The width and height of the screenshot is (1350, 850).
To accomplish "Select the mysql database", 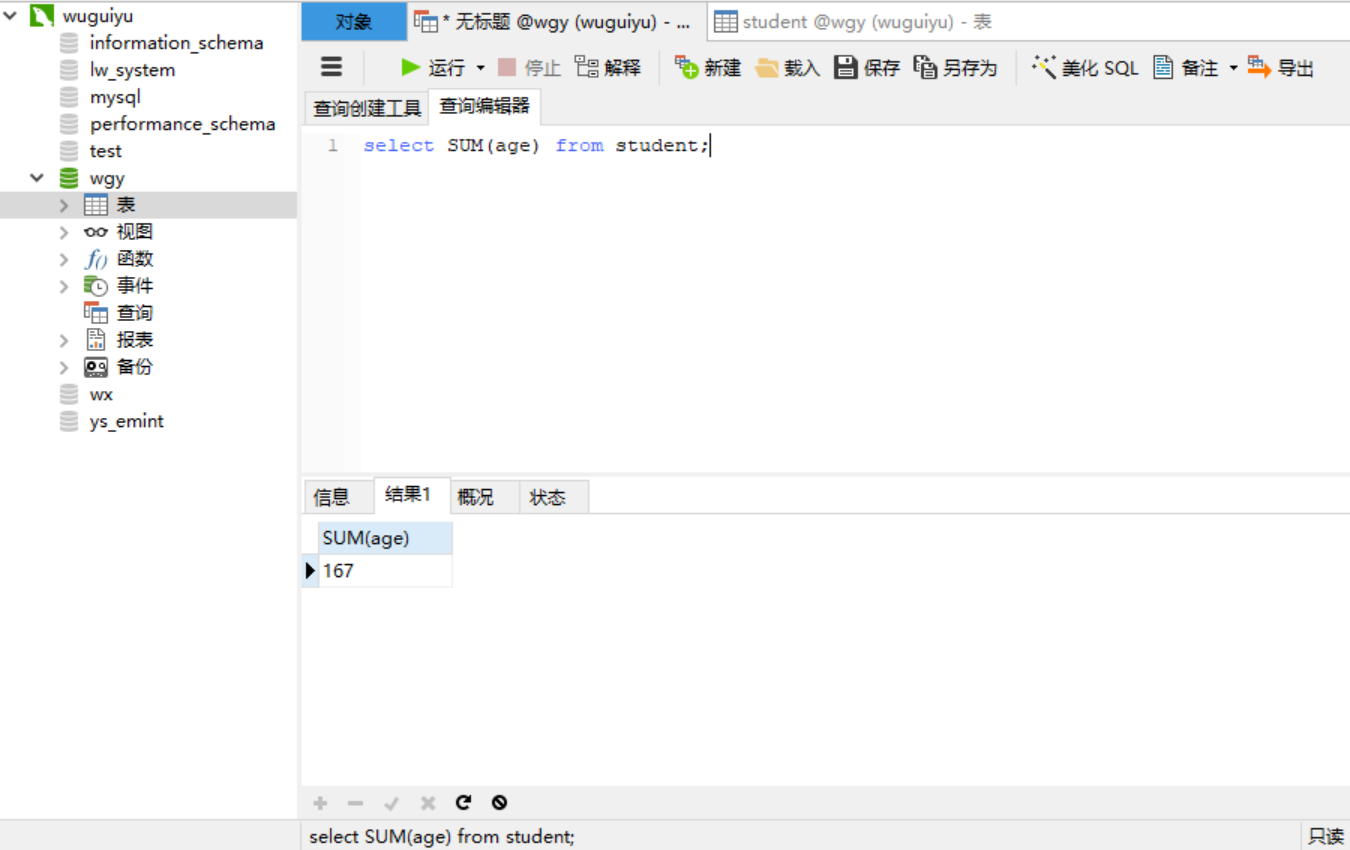I will (115, 97).
